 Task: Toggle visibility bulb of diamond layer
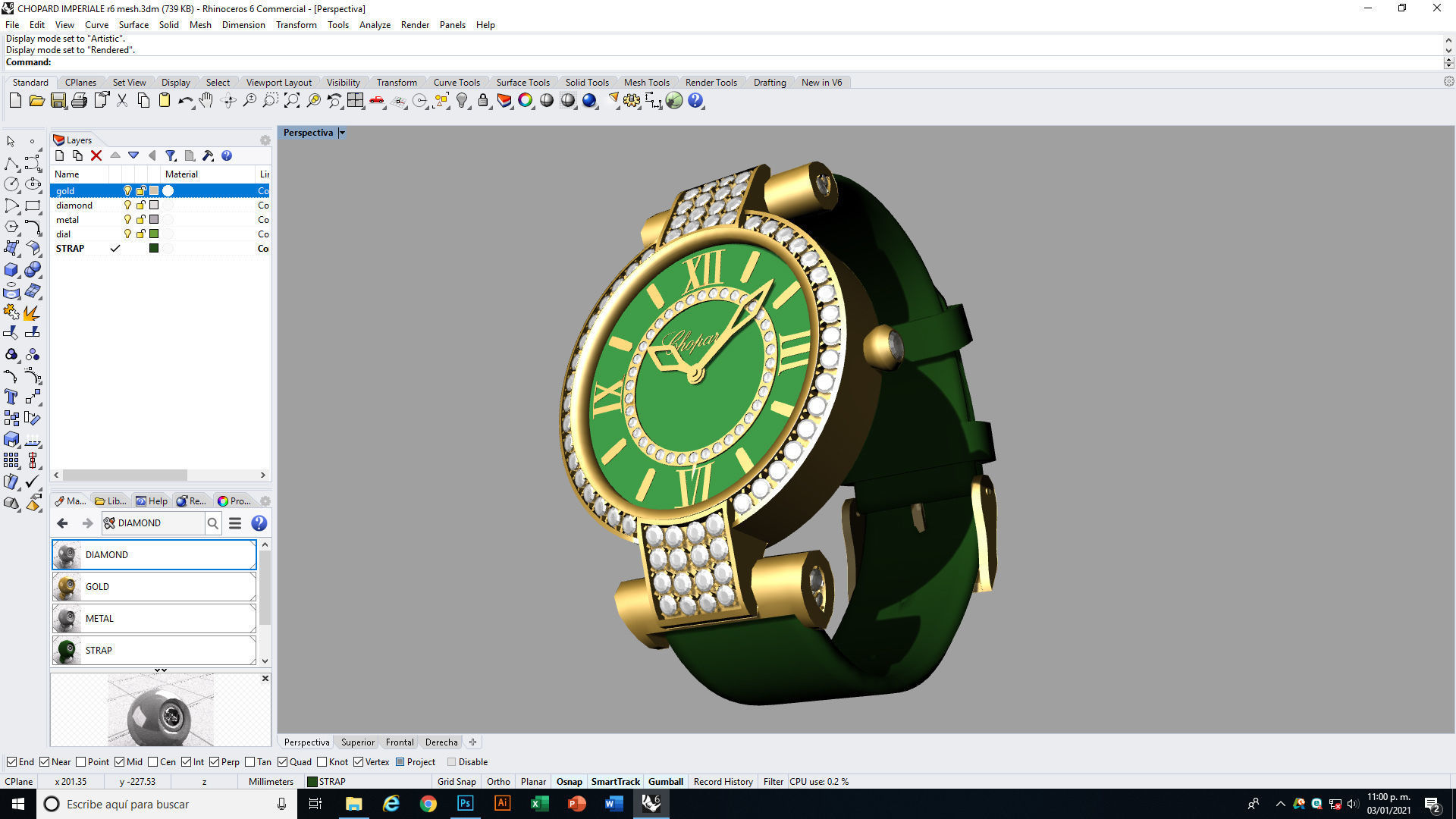pos(127,206)
